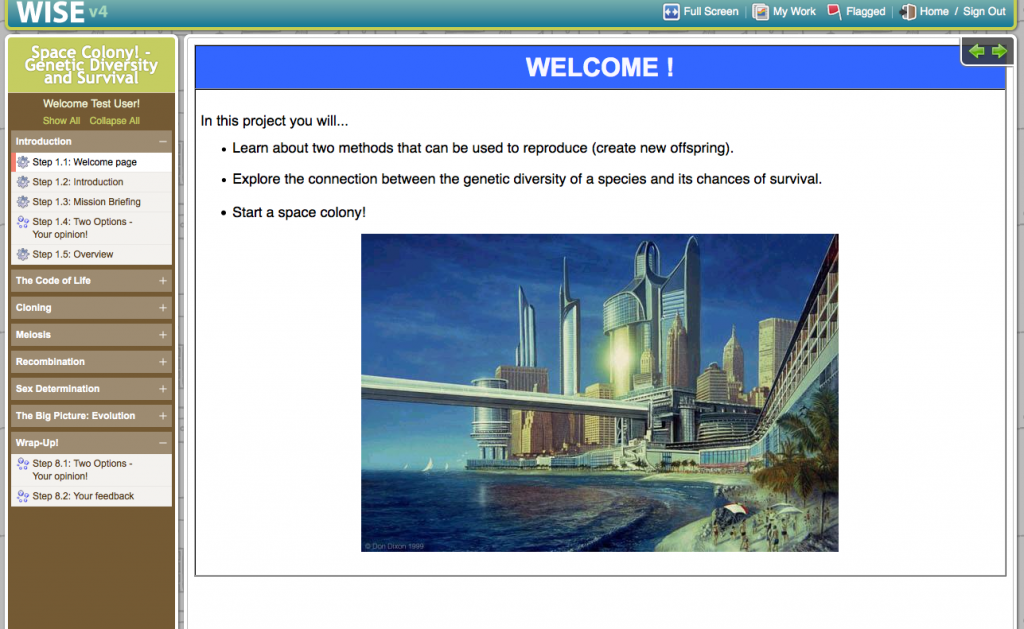The width and height of the screenshot is (1024, 629).
Task: Click the 'Learn about two methods' bullet
Action: 483,148
